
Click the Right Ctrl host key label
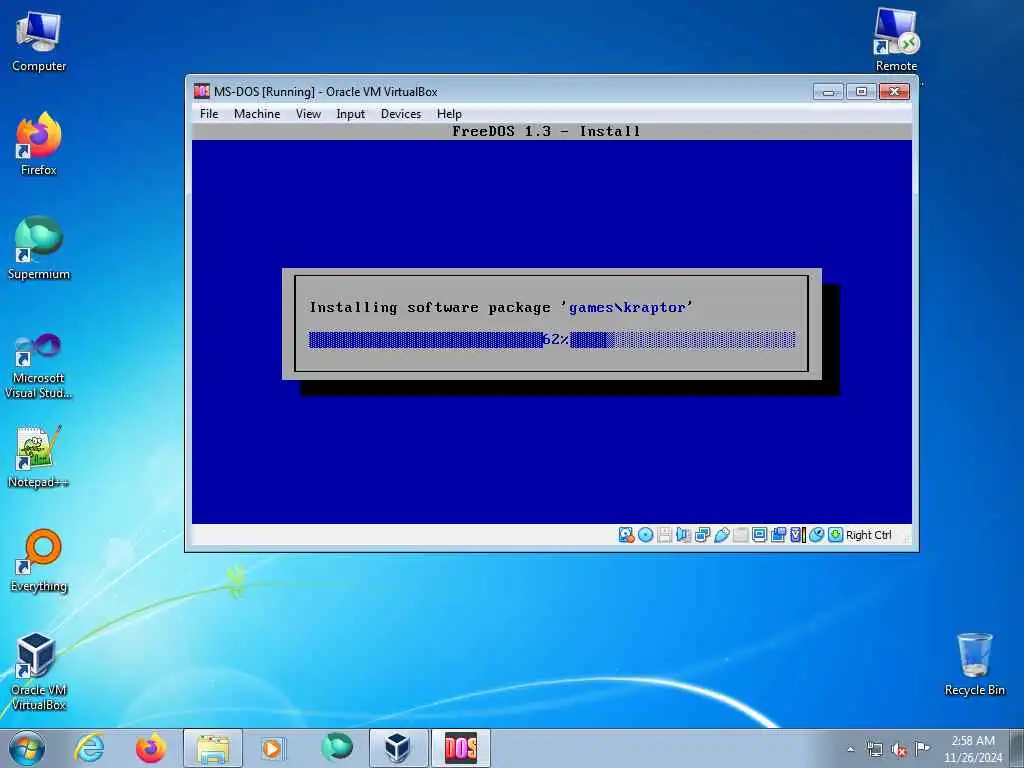pyautogui.click(x=869, y=535)
